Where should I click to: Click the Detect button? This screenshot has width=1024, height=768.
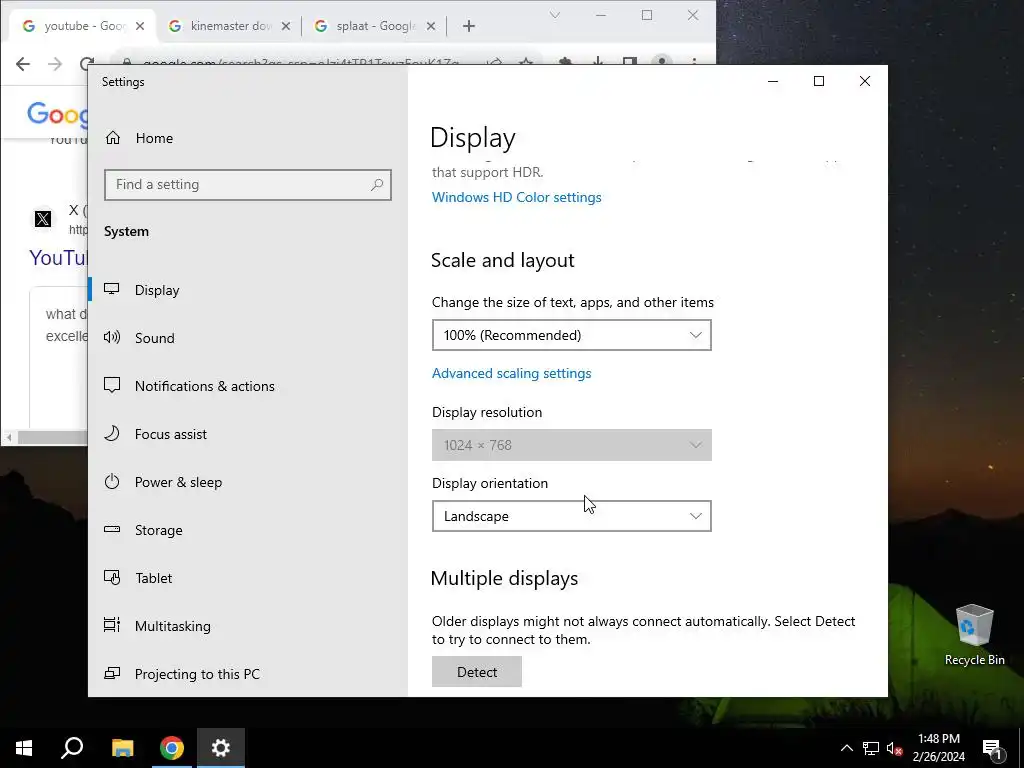pyautogui.click(x=477, y=672)
